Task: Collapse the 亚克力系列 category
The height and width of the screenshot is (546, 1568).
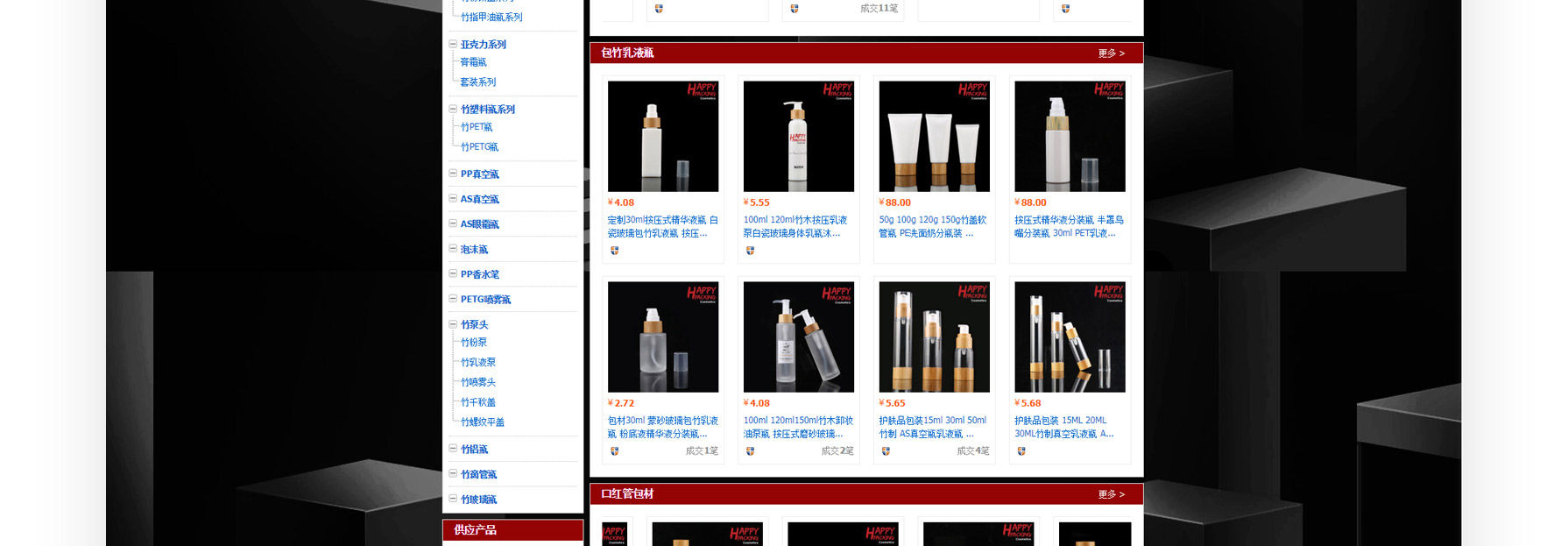Action: tap(453, 44)
